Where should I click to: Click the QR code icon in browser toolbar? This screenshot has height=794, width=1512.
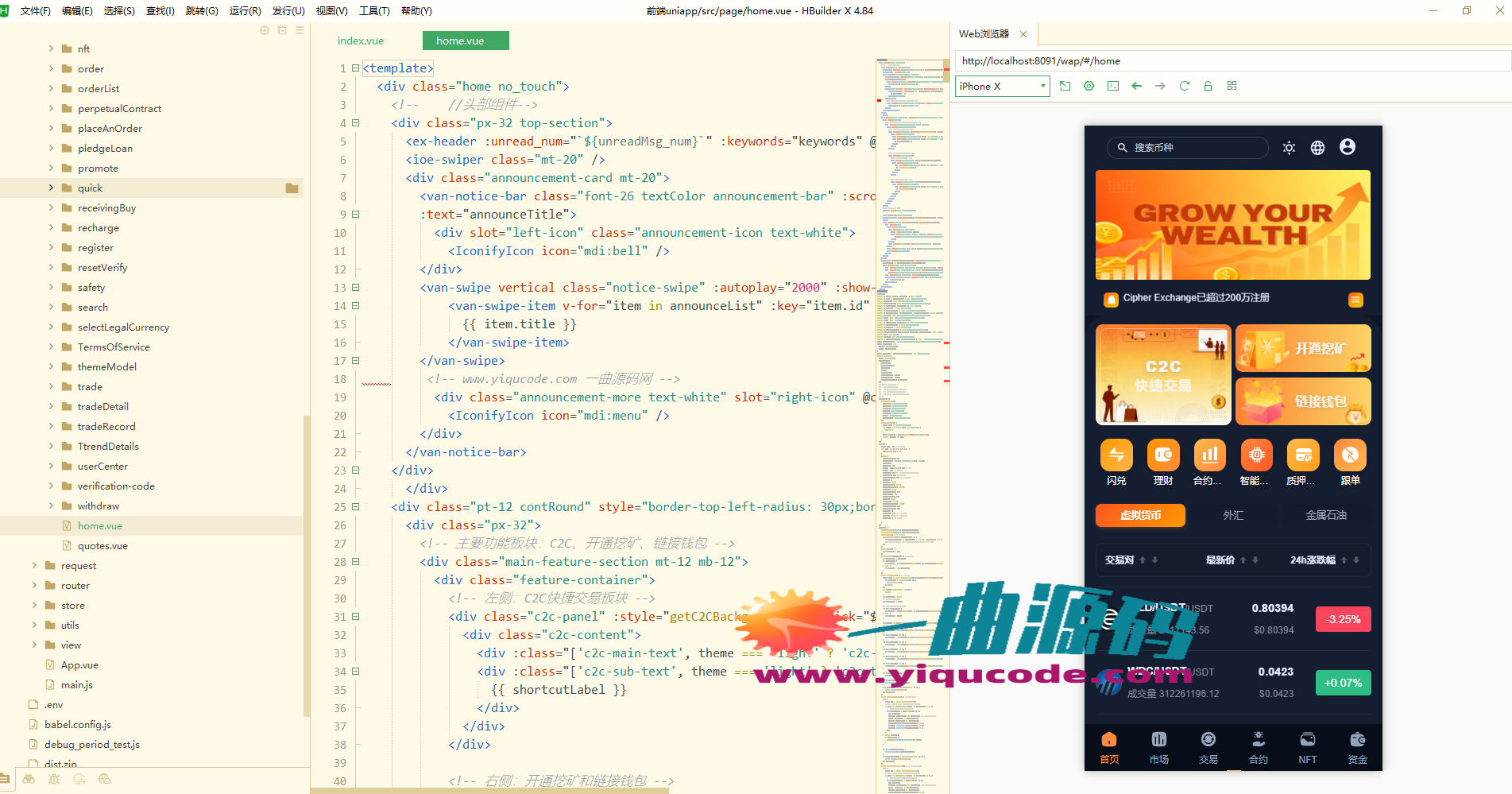(x=1232, y=86)
